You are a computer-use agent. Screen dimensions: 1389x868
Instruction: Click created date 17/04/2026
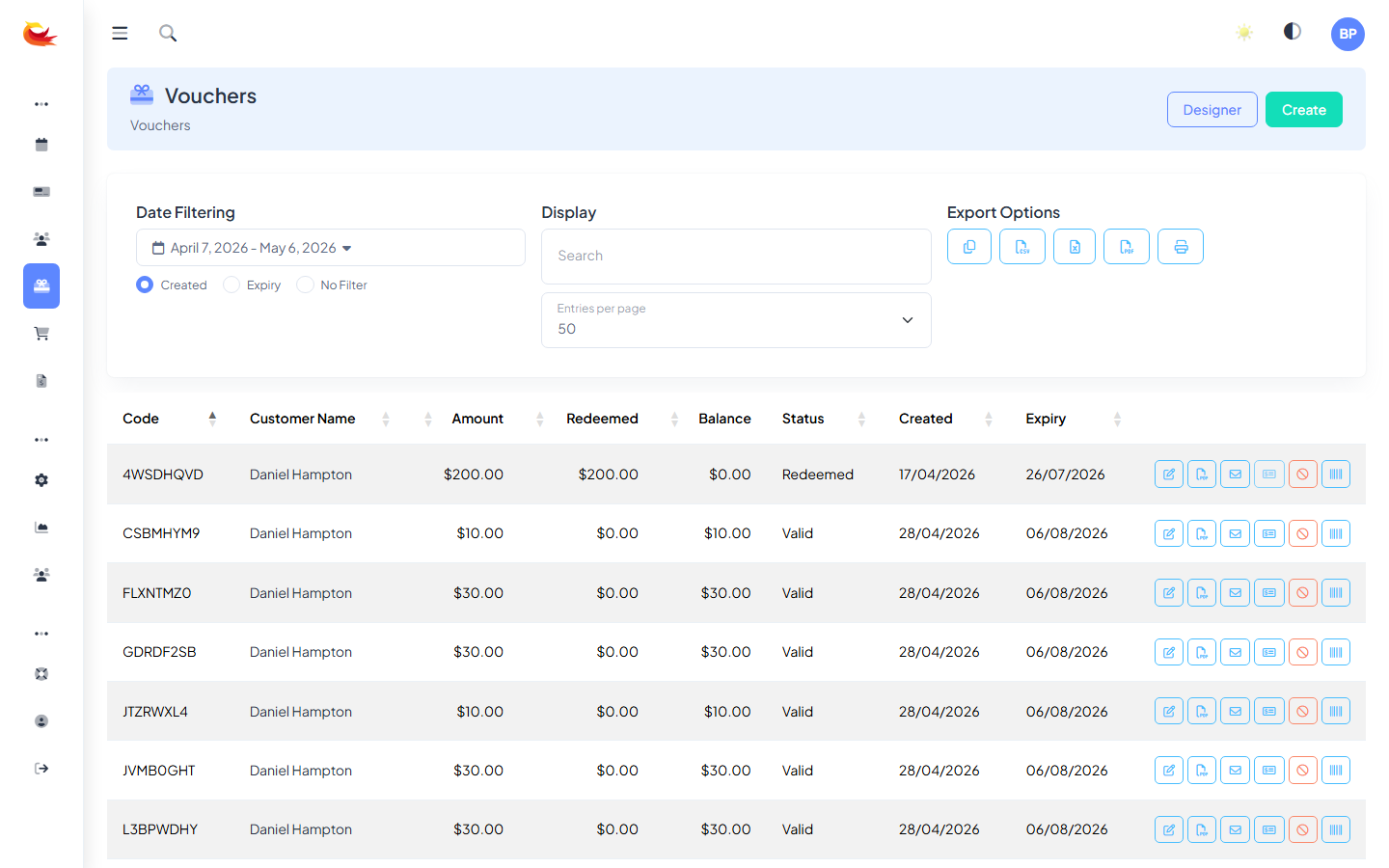(x=937, y=475)
